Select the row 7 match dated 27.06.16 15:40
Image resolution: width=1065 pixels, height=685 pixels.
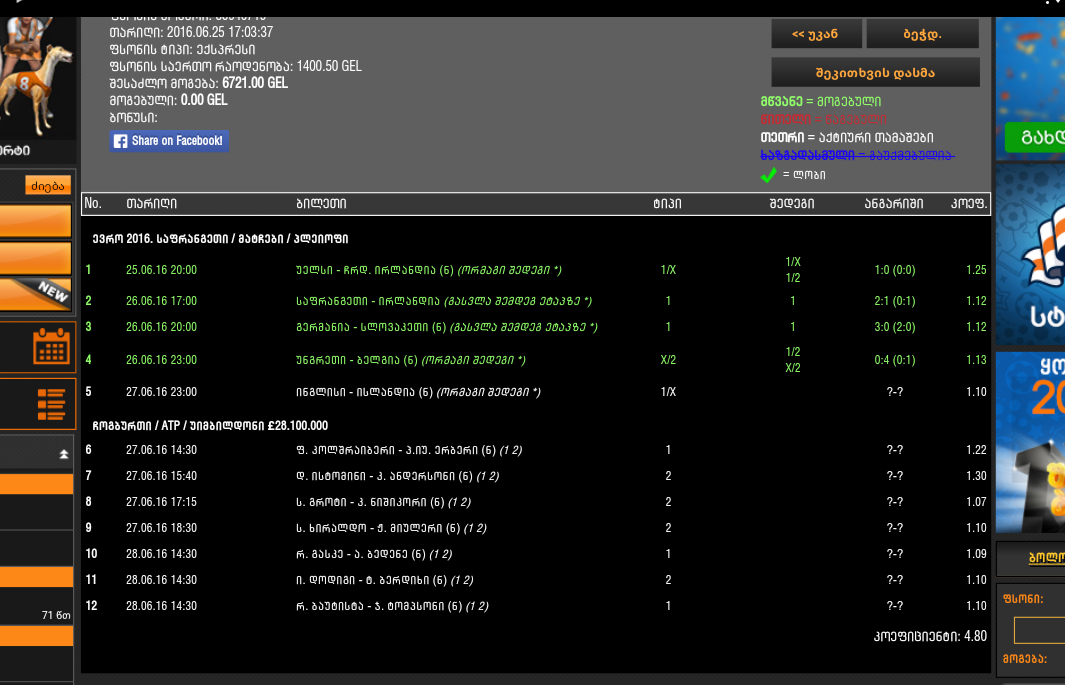[x=537, y=476]
